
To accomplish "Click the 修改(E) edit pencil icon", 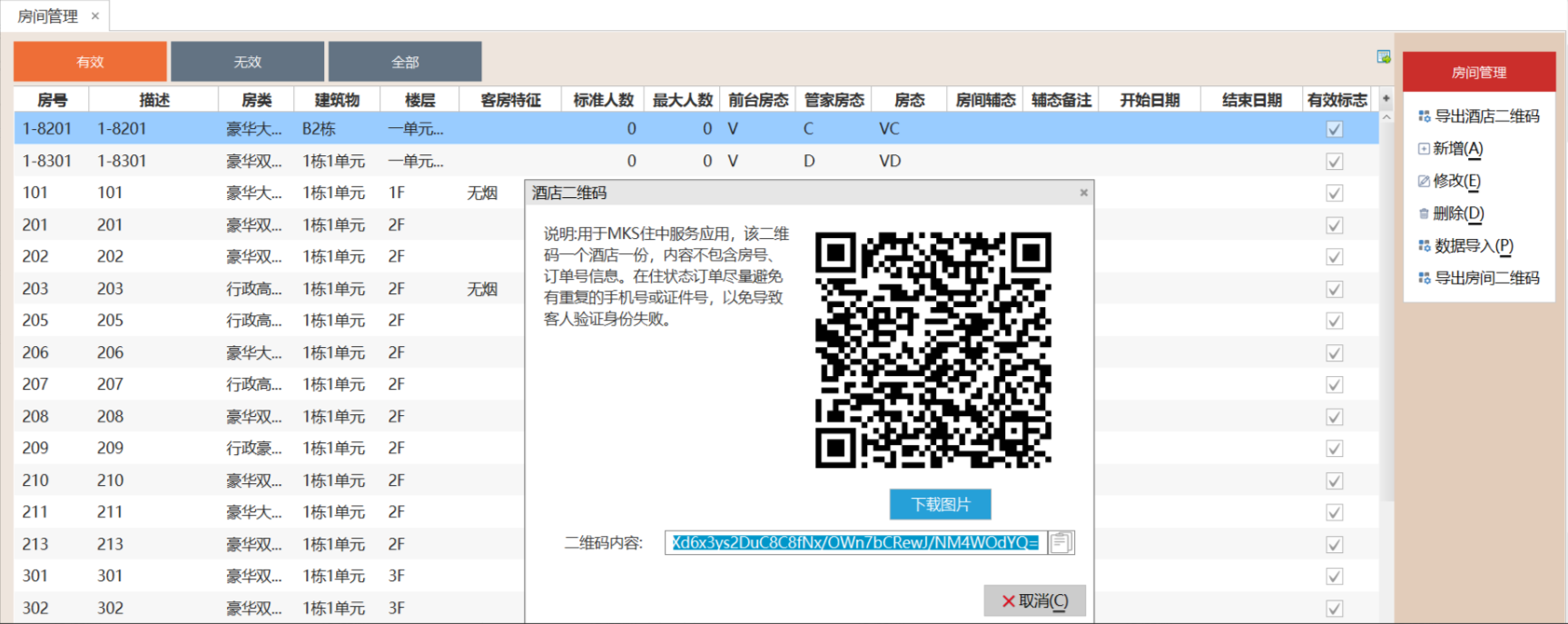I will (1424, 181).
